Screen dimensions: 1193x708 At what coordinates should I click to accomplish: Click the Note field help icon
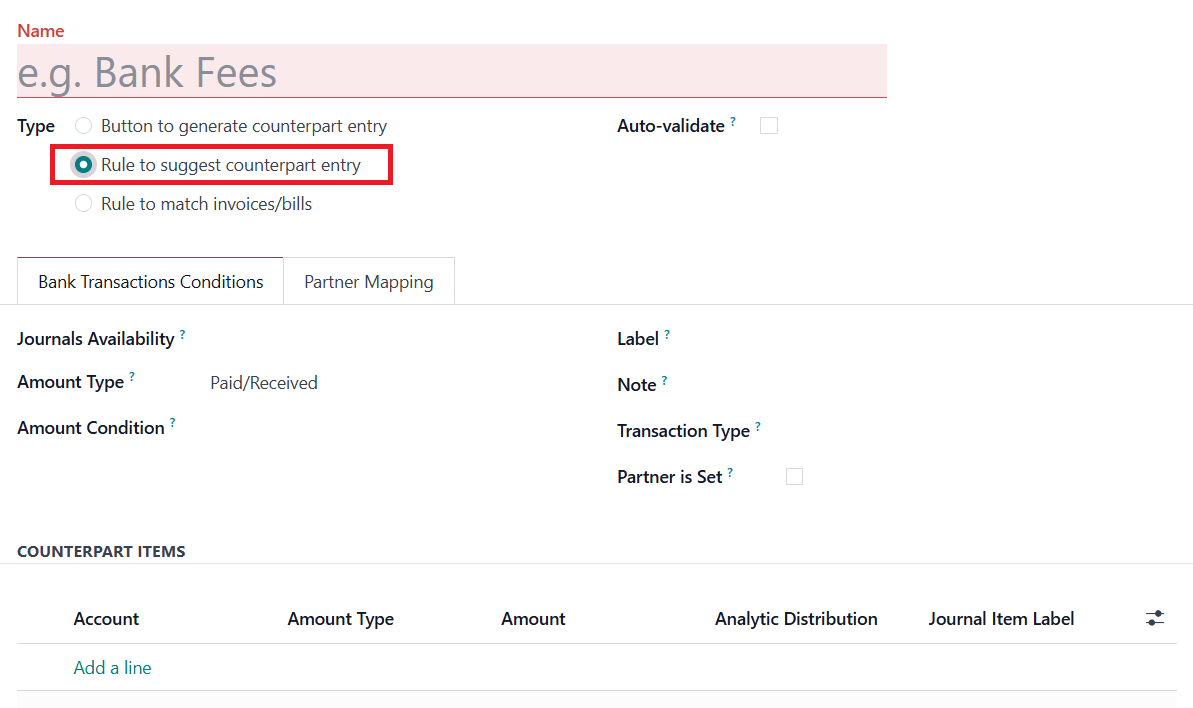(x=664, y=380)
